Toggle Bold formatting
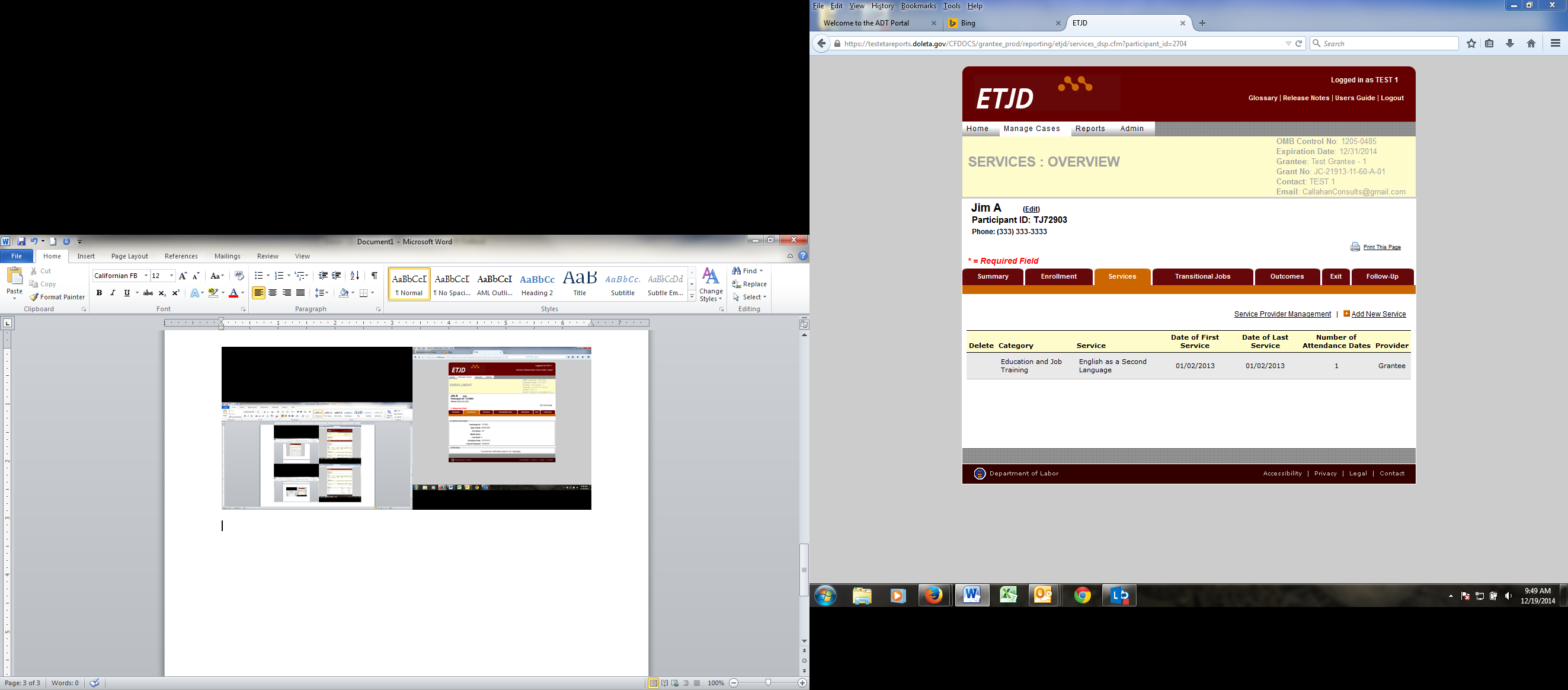1568x690 pixels. [99, 293]
